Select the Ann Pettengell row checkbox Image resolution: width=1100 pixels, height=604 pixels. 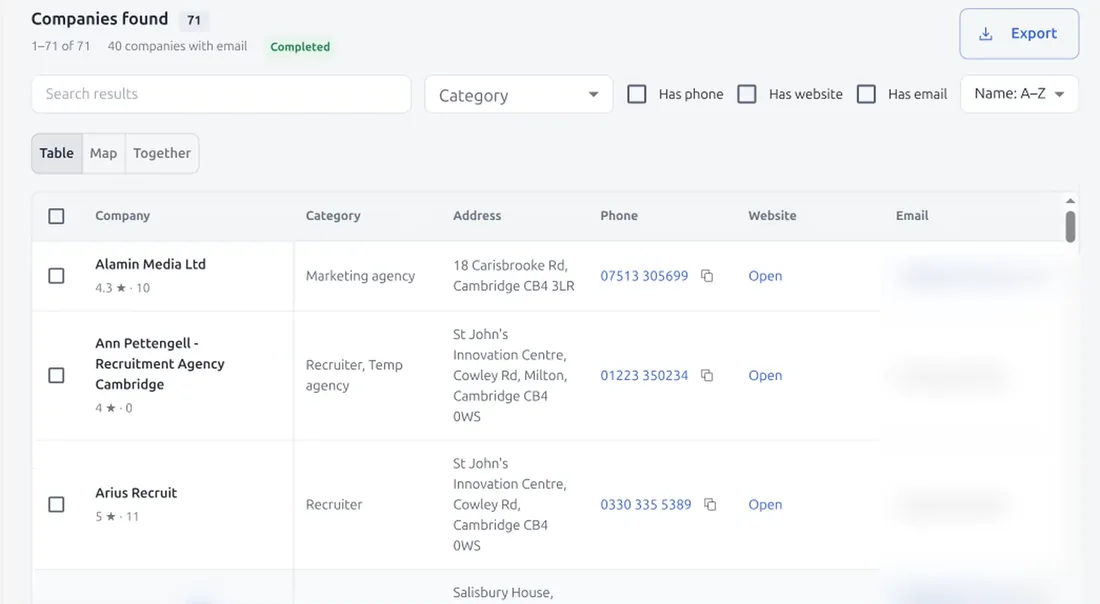56,375
